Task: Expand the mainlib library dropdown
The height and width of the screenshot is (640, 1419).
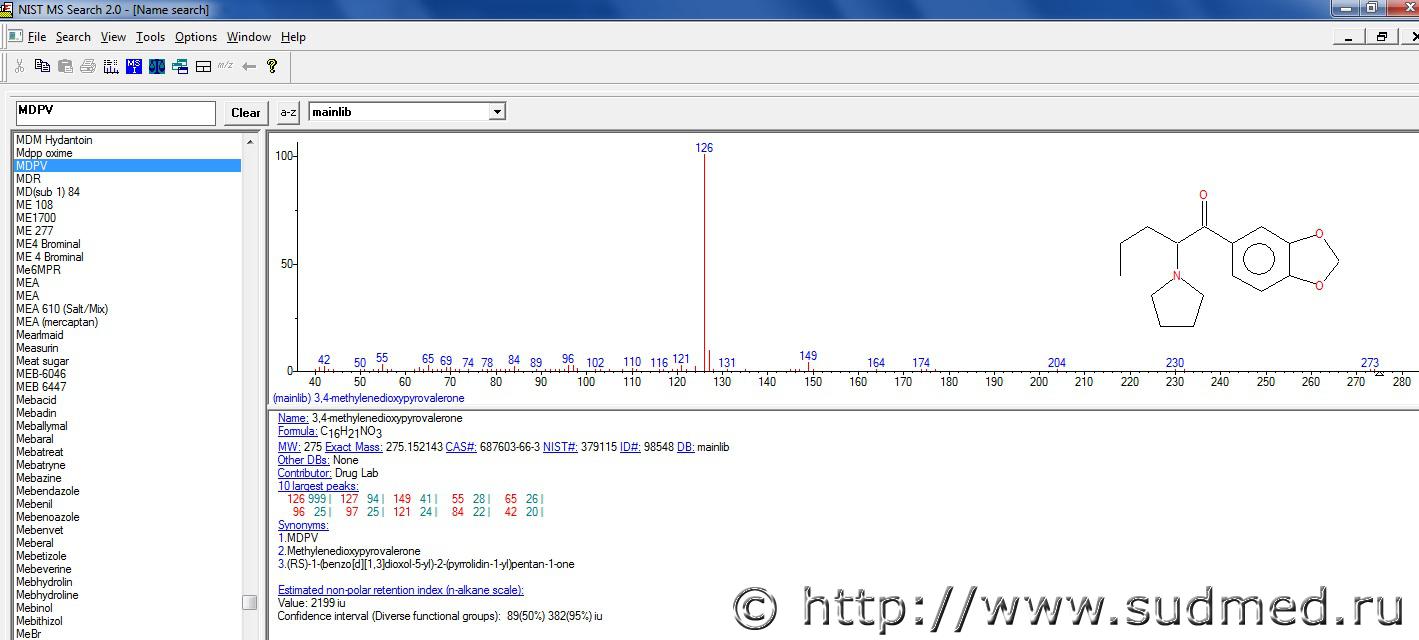Action: click(496, 112)
